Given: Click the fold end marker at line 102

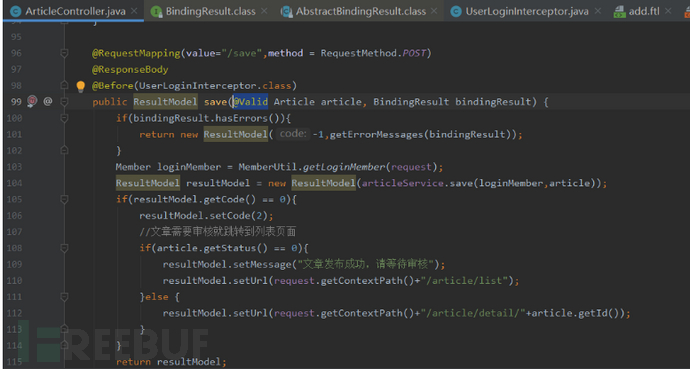Looking at the screenshot, I should 64,150.
